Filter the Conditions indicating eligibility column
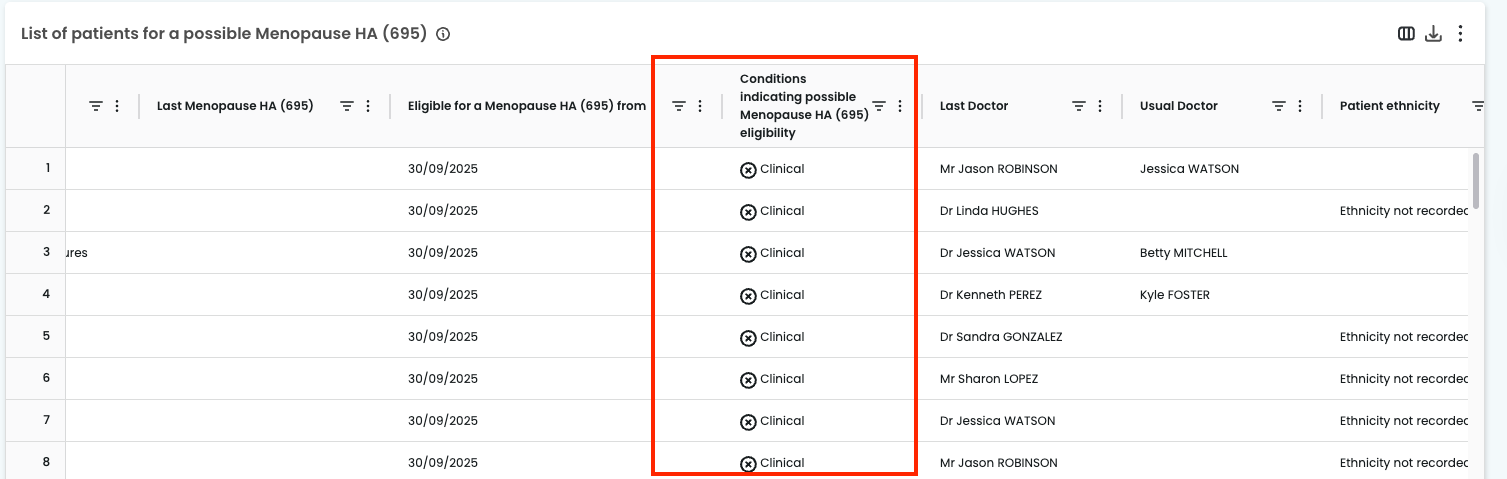The image size is (1507, 479). (x=879, y=106)
